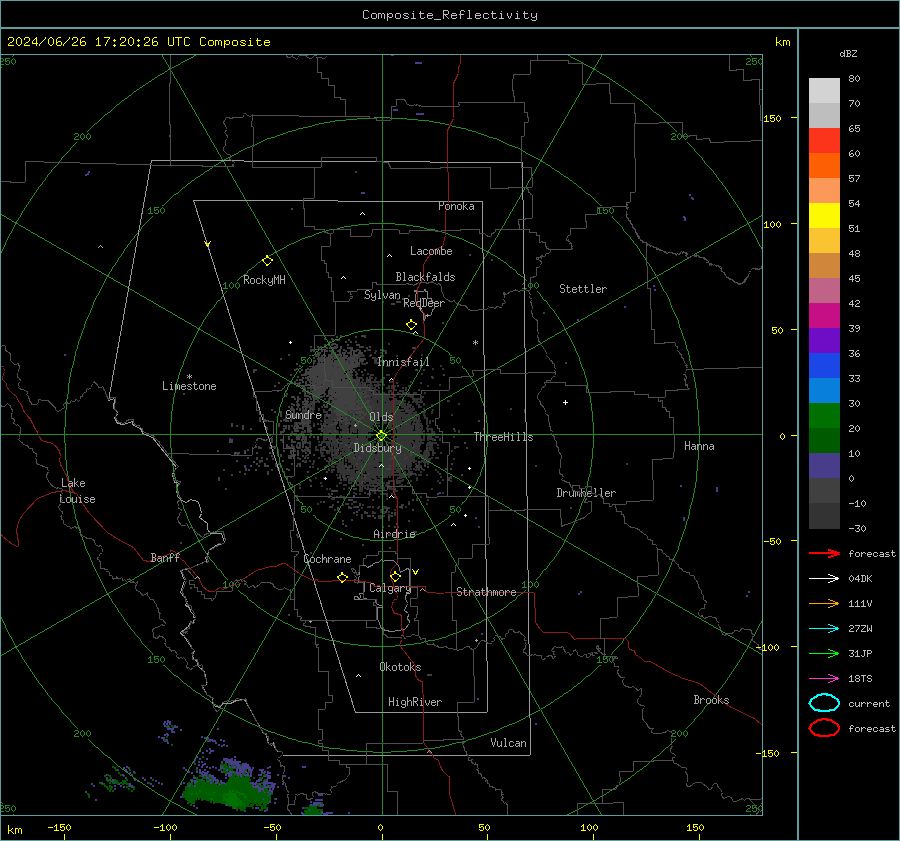Click the cyan 27ZW arrow in legend
The height and width of the screenshot is (841, 900).
tap(824, 629)
